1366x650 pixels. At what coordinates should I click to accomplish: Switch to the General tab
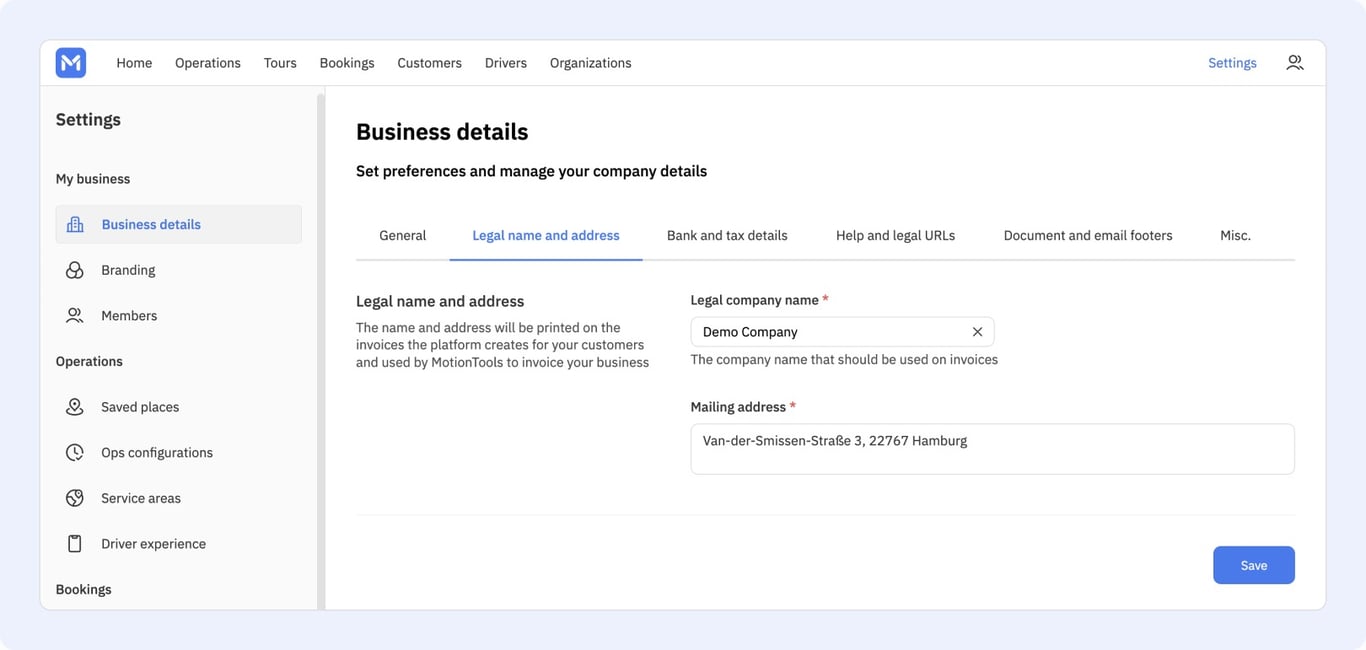(x=402, y=236)
